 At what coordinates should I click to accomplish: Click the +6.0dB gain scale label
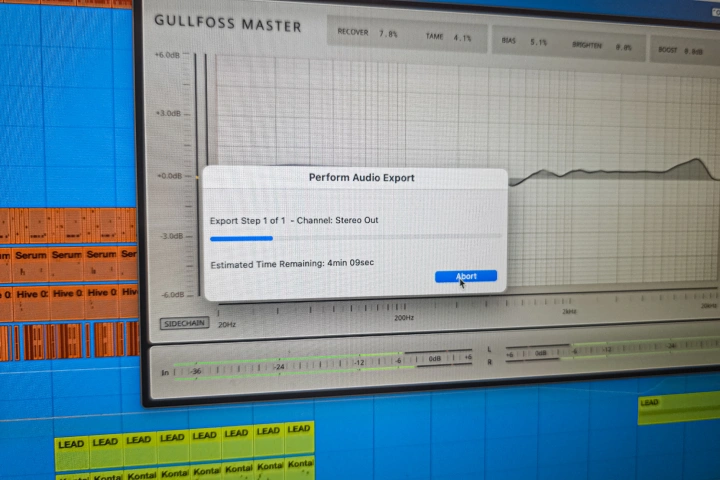pyautogui.click(x=168, y=55)
